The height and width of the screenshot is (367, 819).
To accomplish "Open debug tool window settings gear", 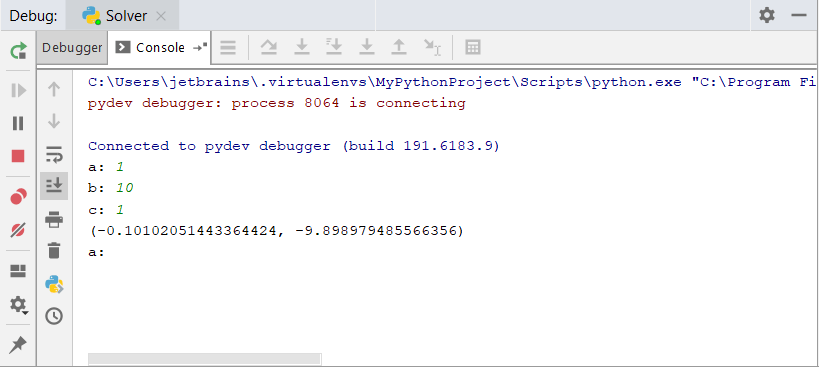I will (x=767, y=15).
